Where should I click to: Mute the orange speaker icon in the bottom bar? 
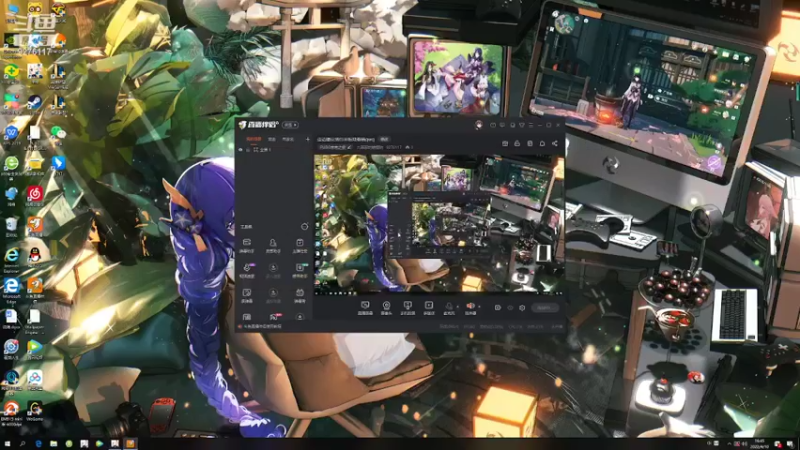(x=470, y=306)
